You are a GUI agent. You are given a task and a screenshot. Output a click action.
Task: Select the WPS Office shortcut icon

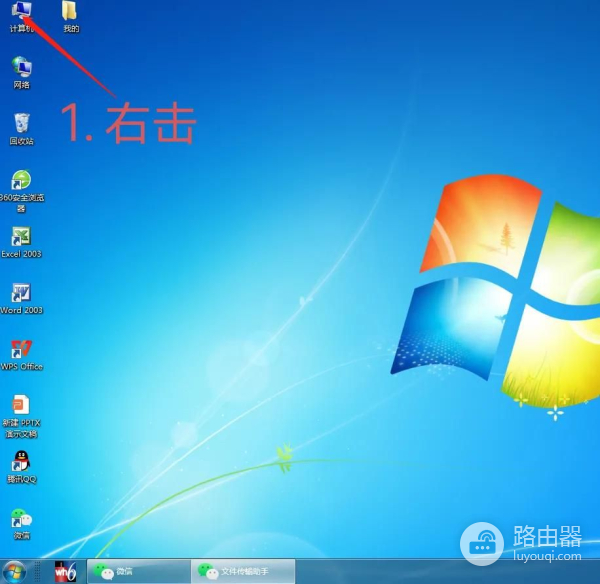pyautogui.click(x=21, y=349)
